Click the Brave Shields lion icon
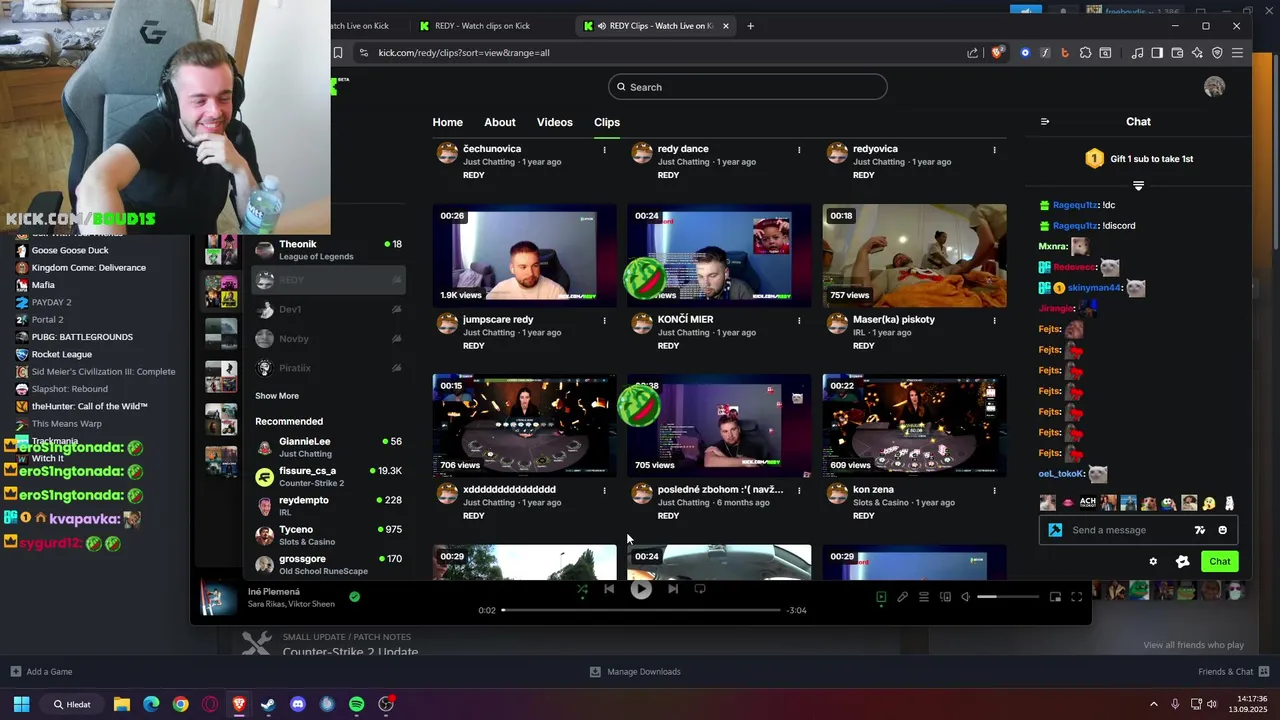Screen dimensions: 1280x720 tap(997, 53)
